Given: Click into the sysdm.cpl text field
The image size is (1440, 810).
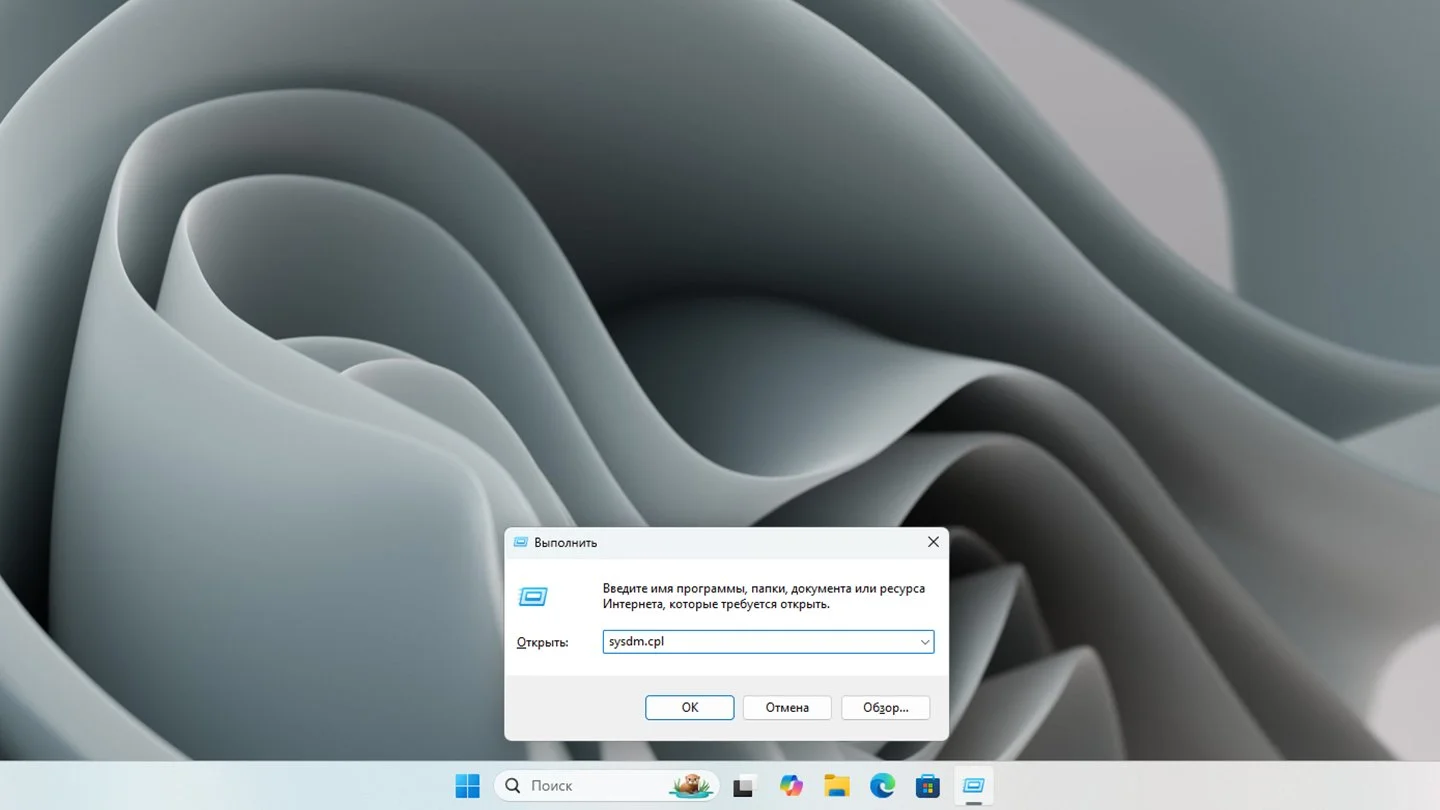Looking at the screenshot, I should pos(760,642).
